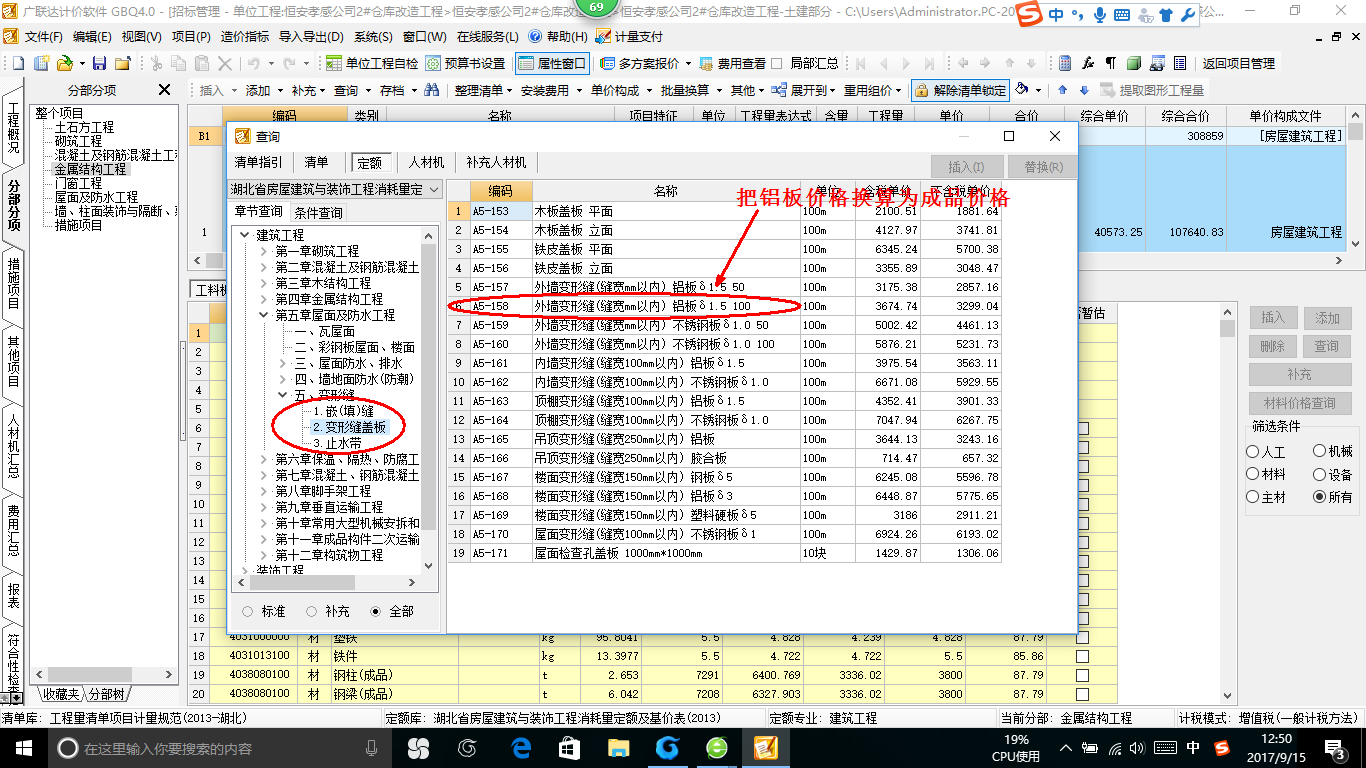Select 金属结构工程 in left tree
This screenshot has height=768, width=1366.
pos(90,170)
